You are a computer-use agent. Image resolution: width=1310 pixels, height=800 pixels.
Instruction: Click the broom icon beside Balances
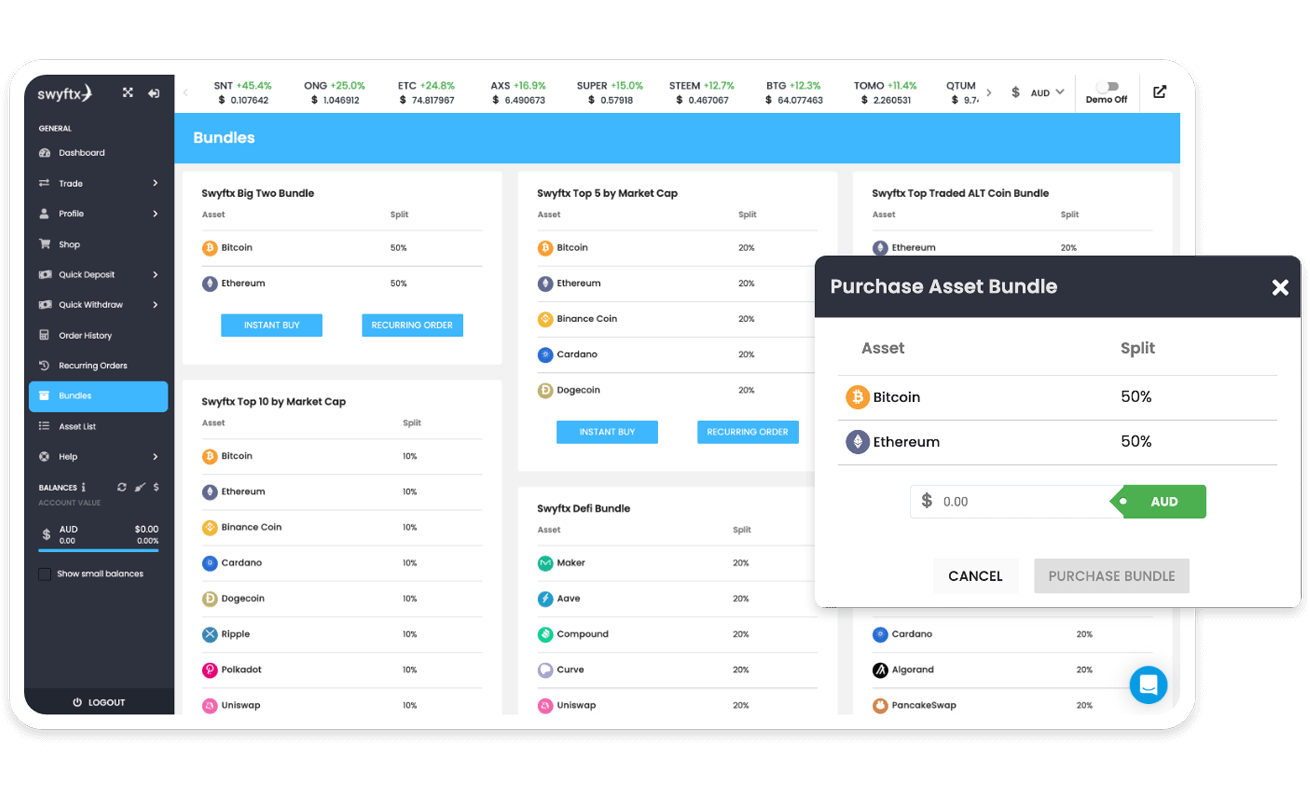click(x=140, y=487)
